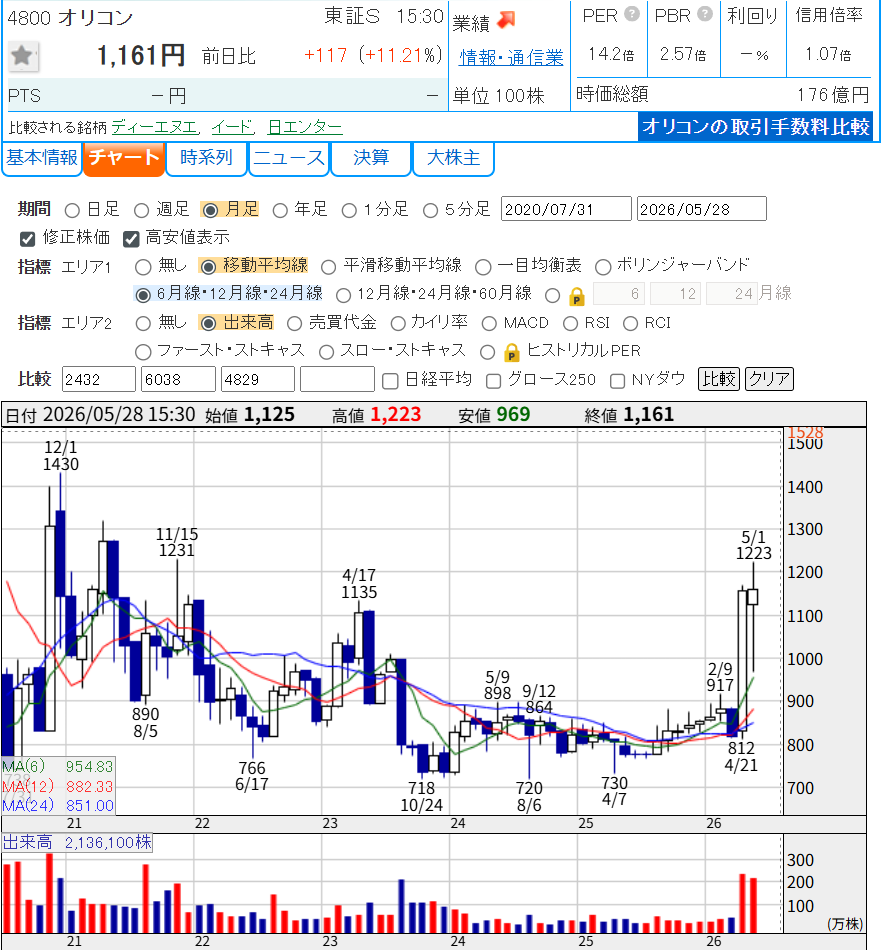This screenshot has width=891, height=950.
Task: Click the PBR help question icon
Action: pyautogui.click(x=704, y=14)
